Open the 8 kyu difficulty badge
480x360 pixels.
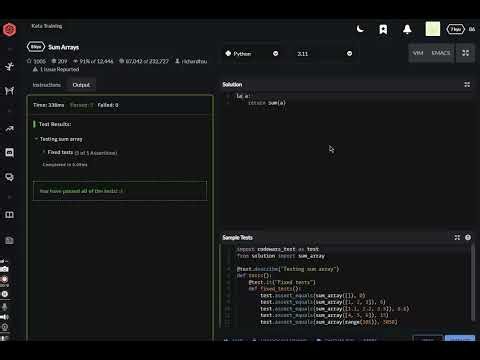pyautogui.click(x=36, y=47)
